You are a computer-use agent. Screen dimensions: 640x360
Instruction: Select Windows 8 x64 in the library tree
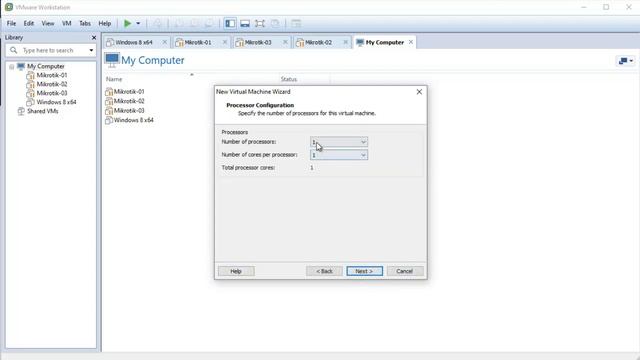pos(56,102)
